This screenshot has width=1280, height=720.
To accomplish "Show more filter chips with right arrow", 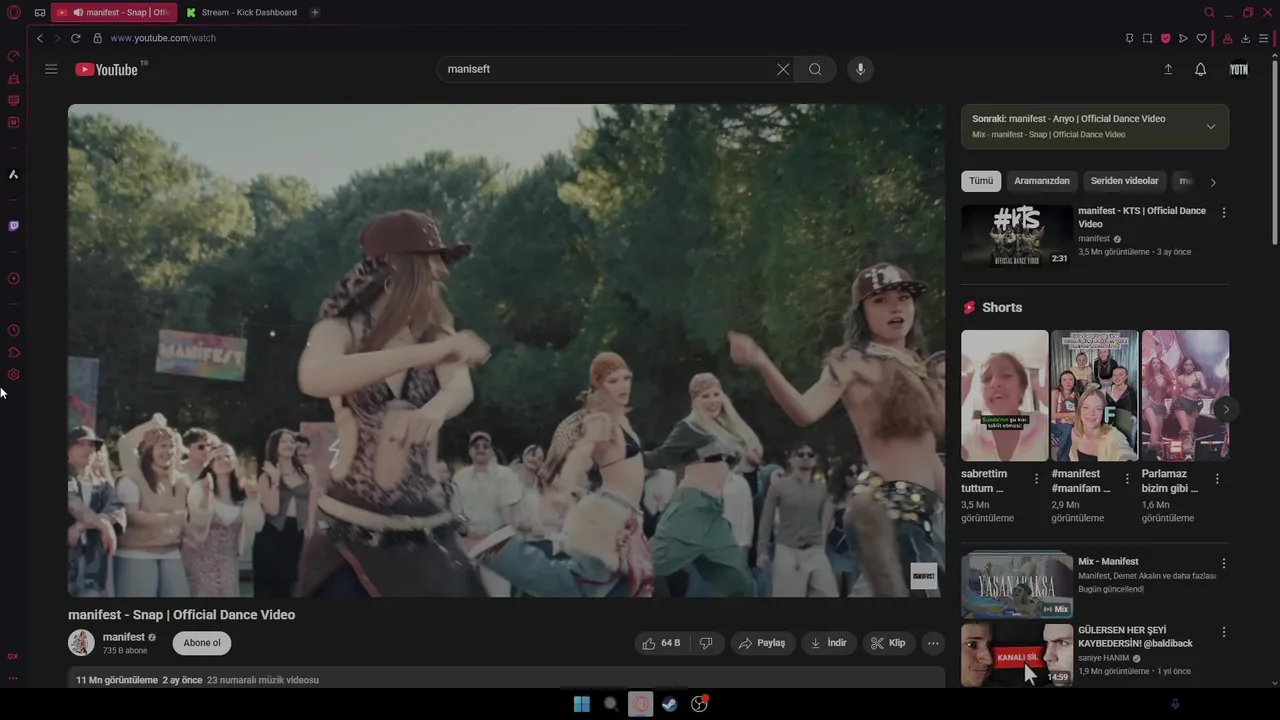I will tap(1213, 182).
